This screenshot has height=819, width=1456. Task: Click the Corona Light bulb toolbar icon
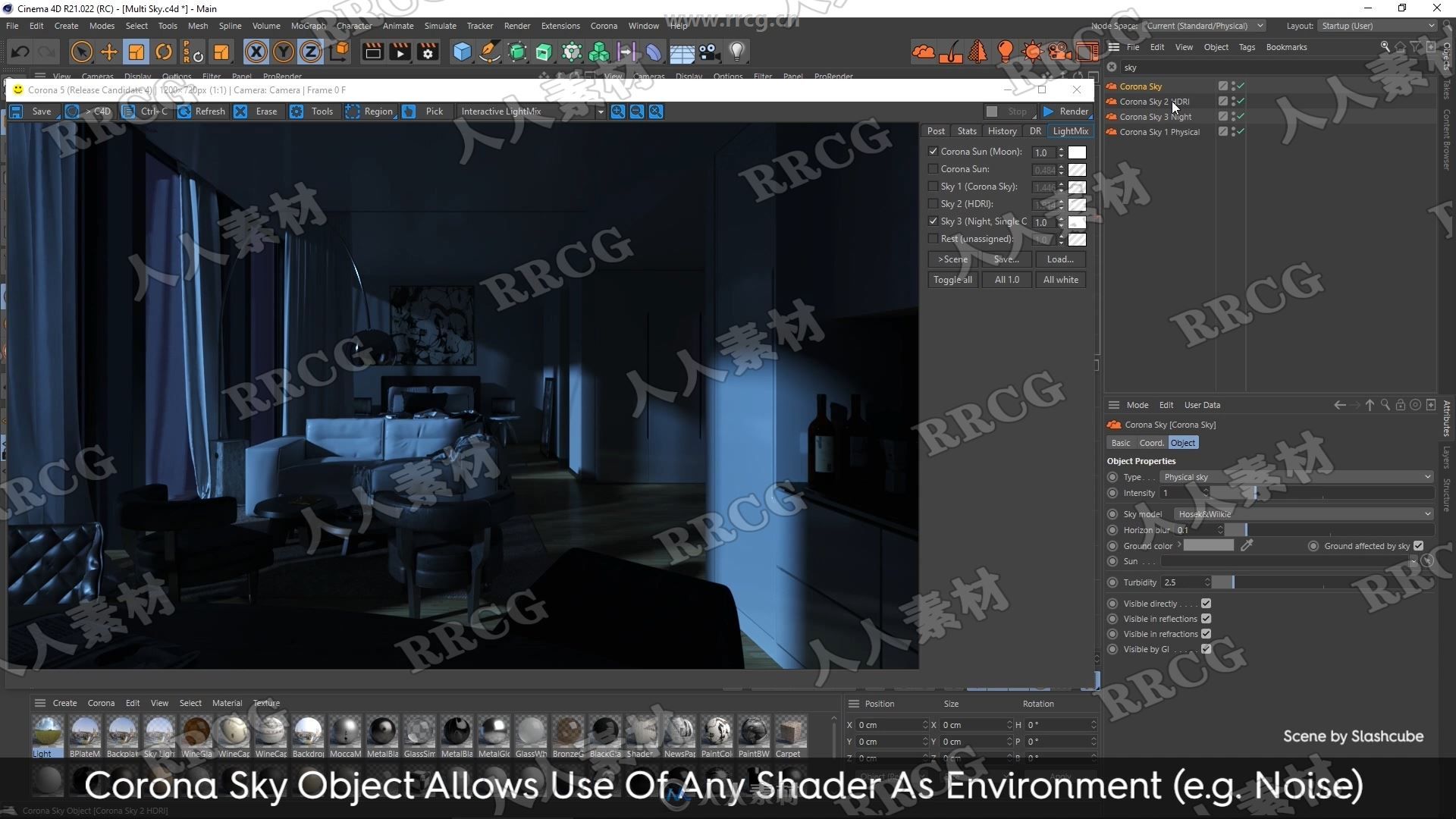tap(1005, 52)
